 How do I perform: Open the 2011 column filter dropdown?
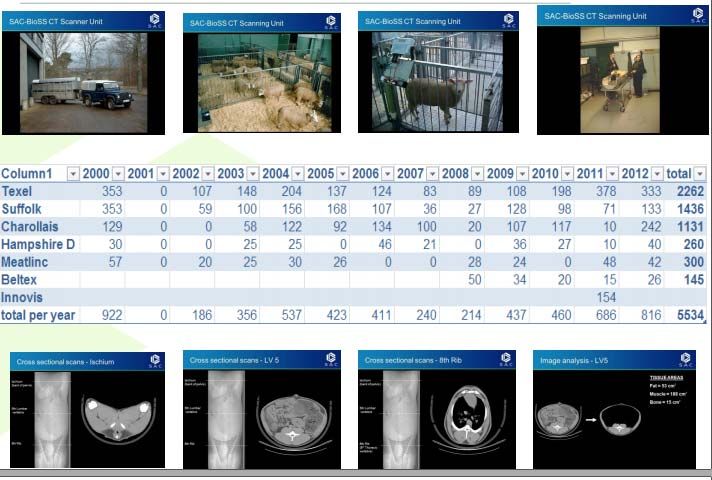613,173
